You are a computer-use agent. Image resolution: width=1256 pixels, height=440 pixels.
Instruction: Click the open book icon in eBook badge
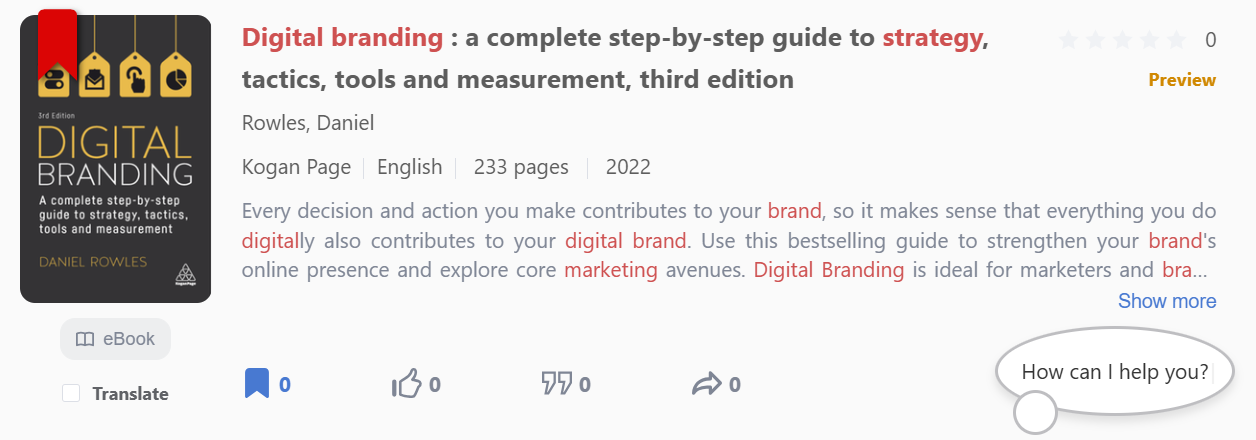[85, 339]
